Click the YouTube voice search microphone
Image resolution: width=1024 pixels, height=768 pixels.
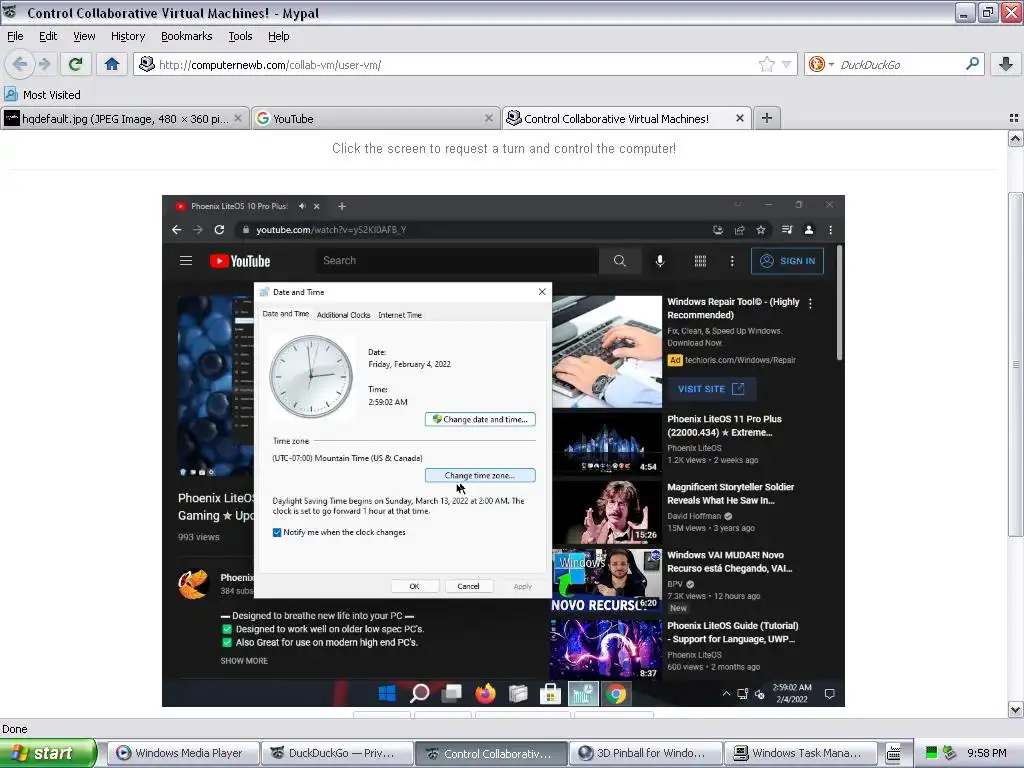pos(660,261)
